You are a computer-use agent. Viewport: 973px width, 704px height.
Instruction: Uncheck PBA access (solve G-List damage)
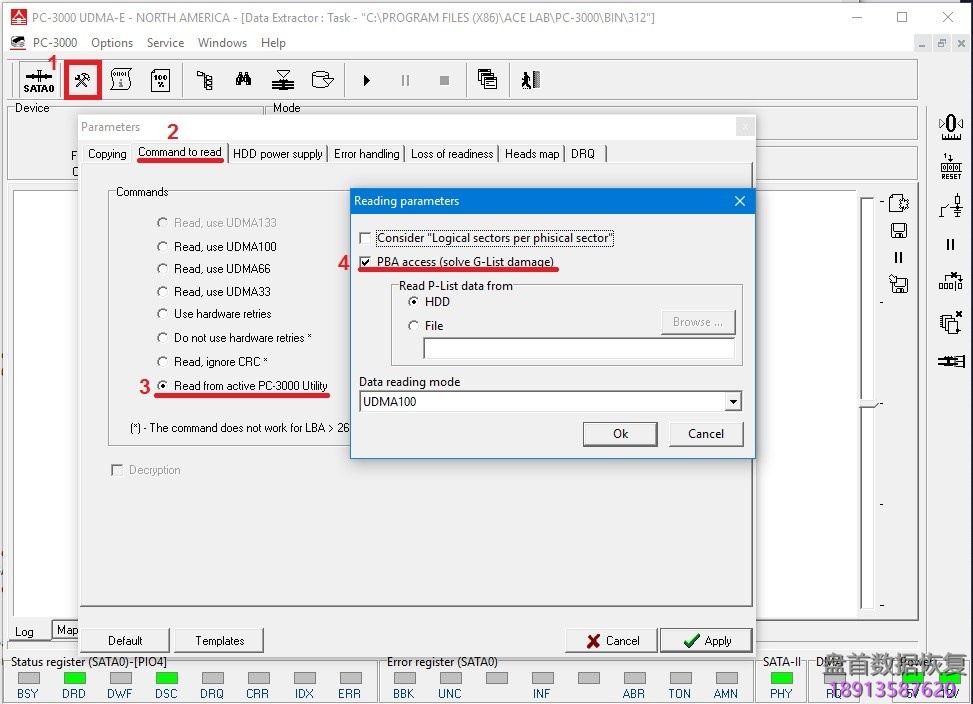(366, 262)
